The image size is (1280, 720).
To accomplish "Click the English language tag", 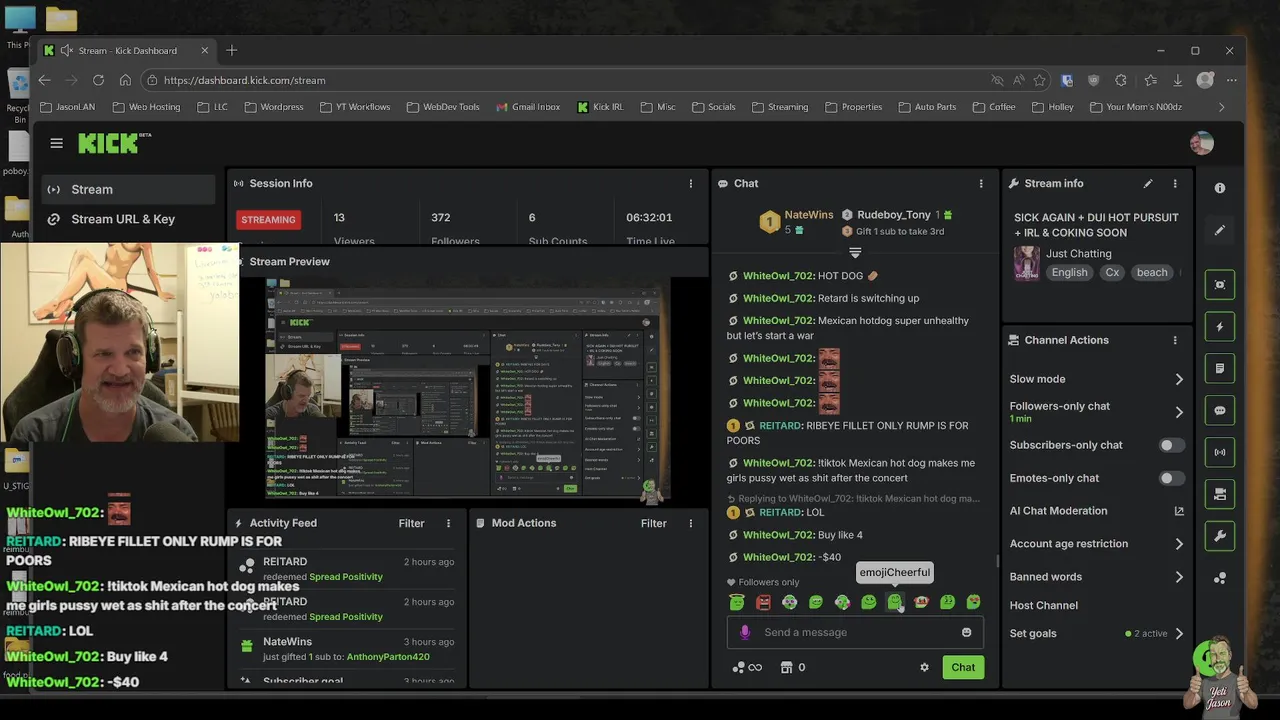I will (1069, 272).
